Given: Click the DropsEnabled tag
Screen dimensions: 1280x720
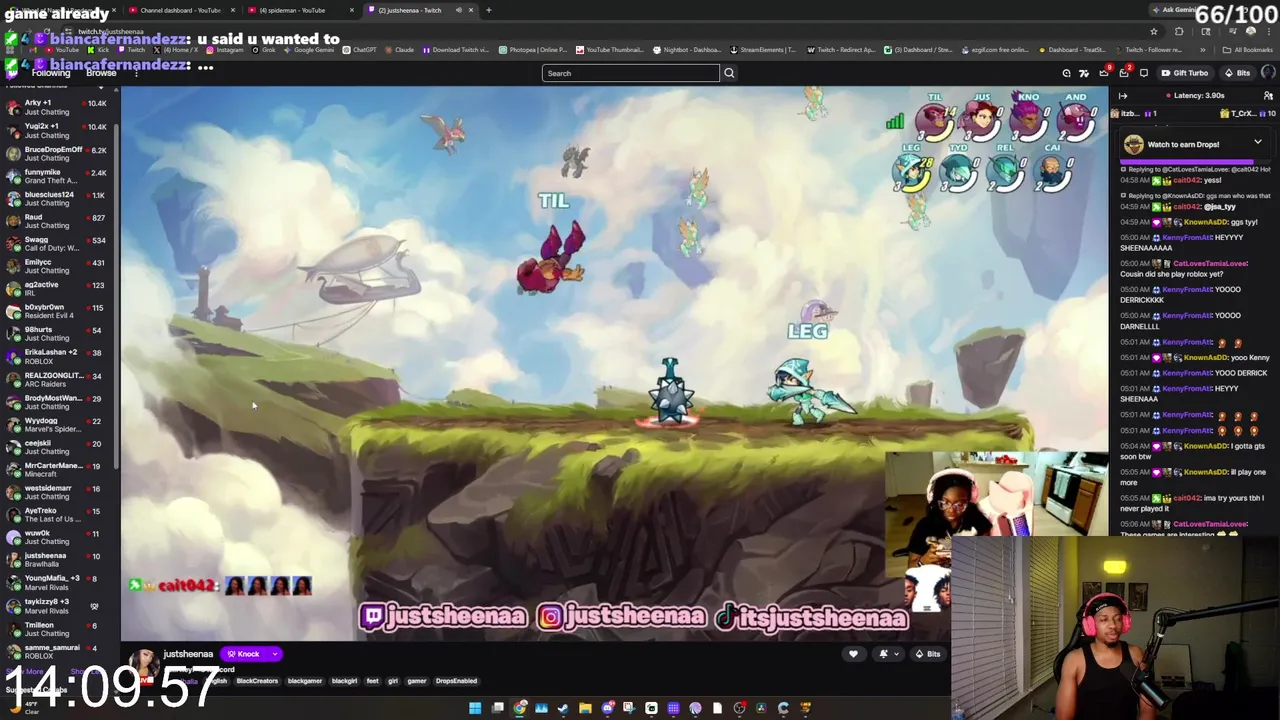Looking at the screenshot, I should tap(456, 681).
